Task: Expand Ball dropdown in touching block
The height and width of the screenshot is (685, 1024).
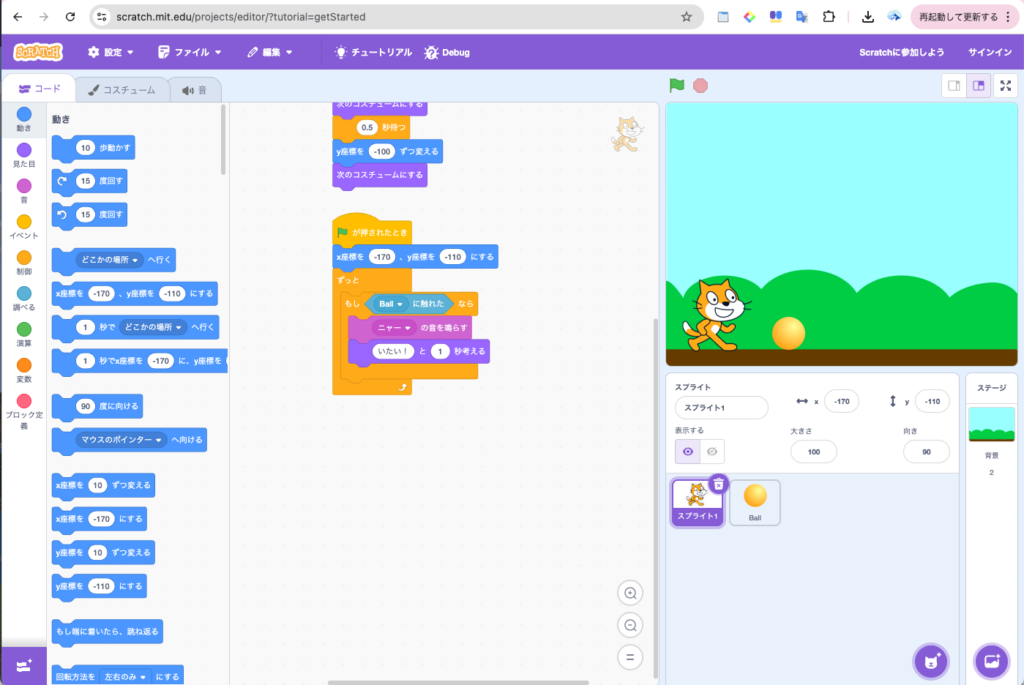Action: pyautogui.click(x=391, y=304)
